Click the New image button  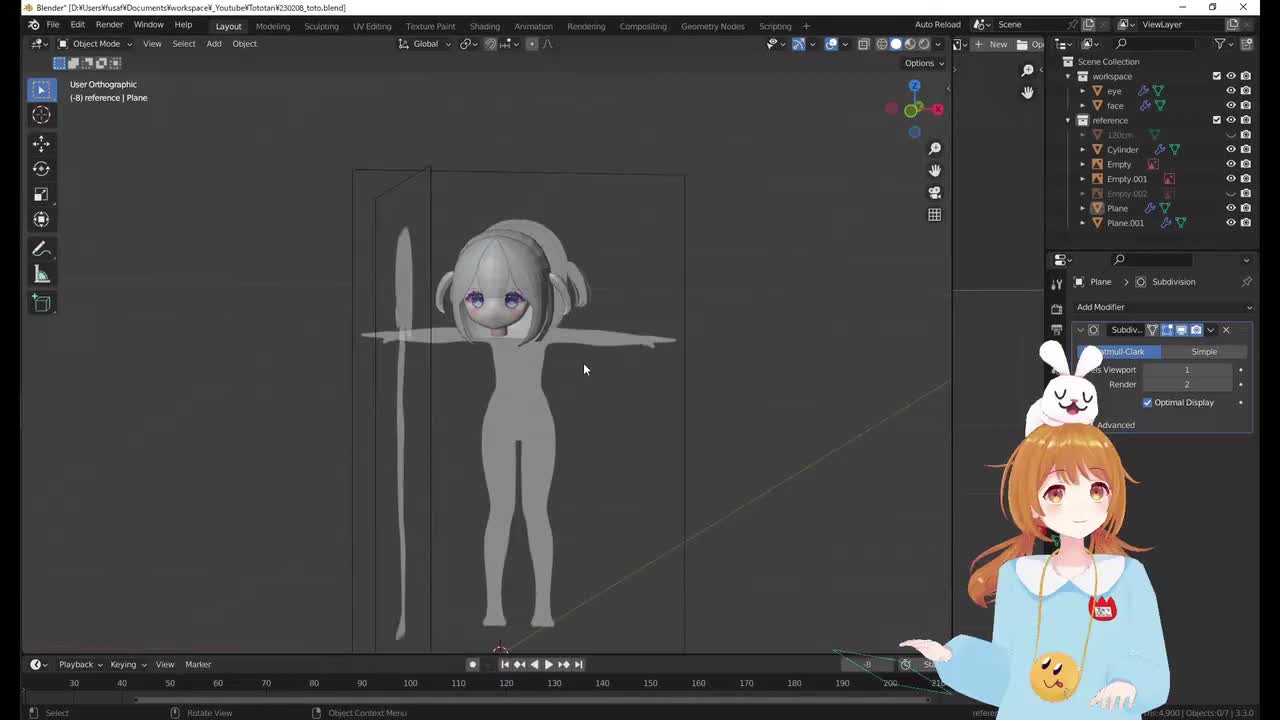pyautogui.click(x=992, y=44)
